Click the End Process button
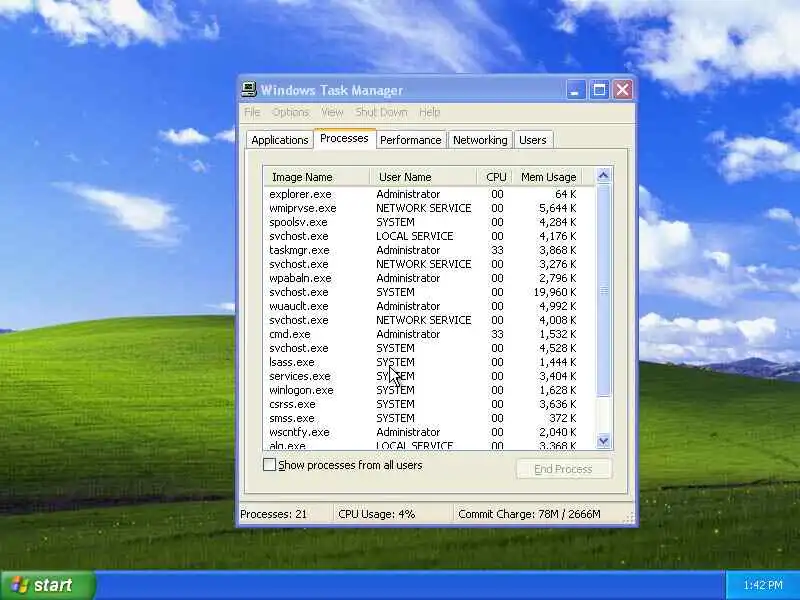The width and height of the screenshot is (800, 600). click(563, 469)
